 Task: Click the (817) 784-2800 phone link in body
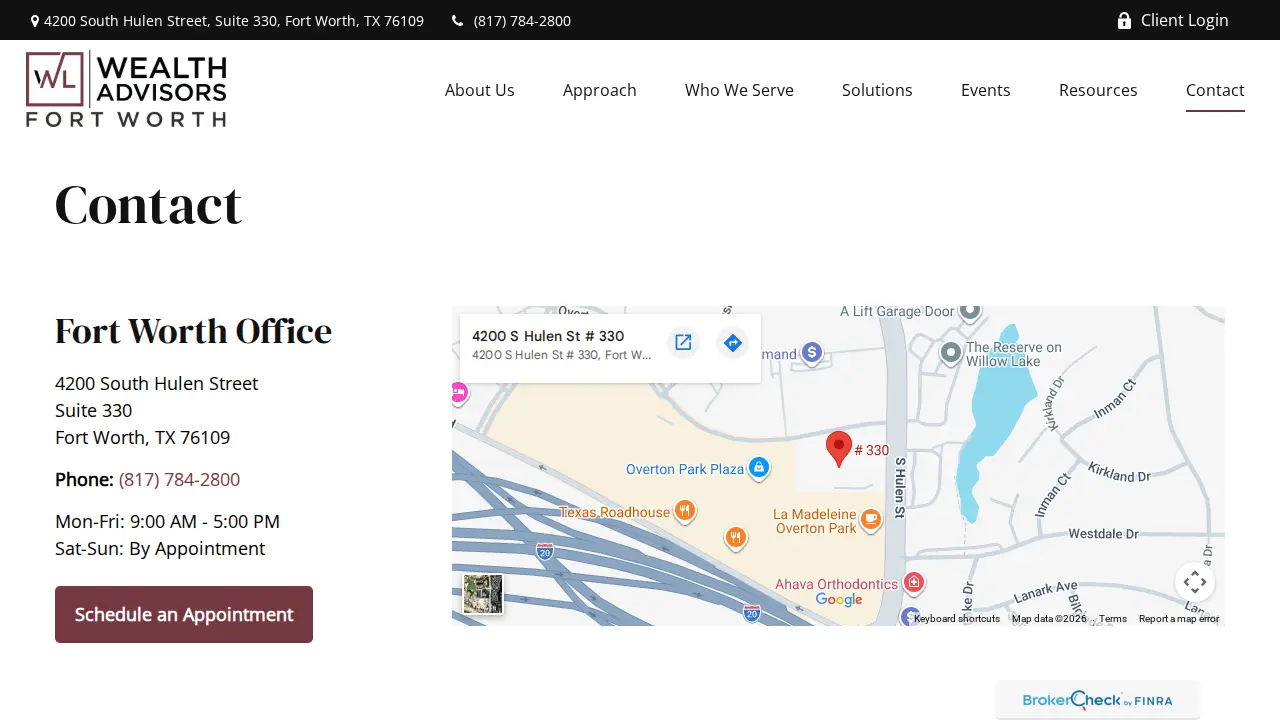(179, 479)
